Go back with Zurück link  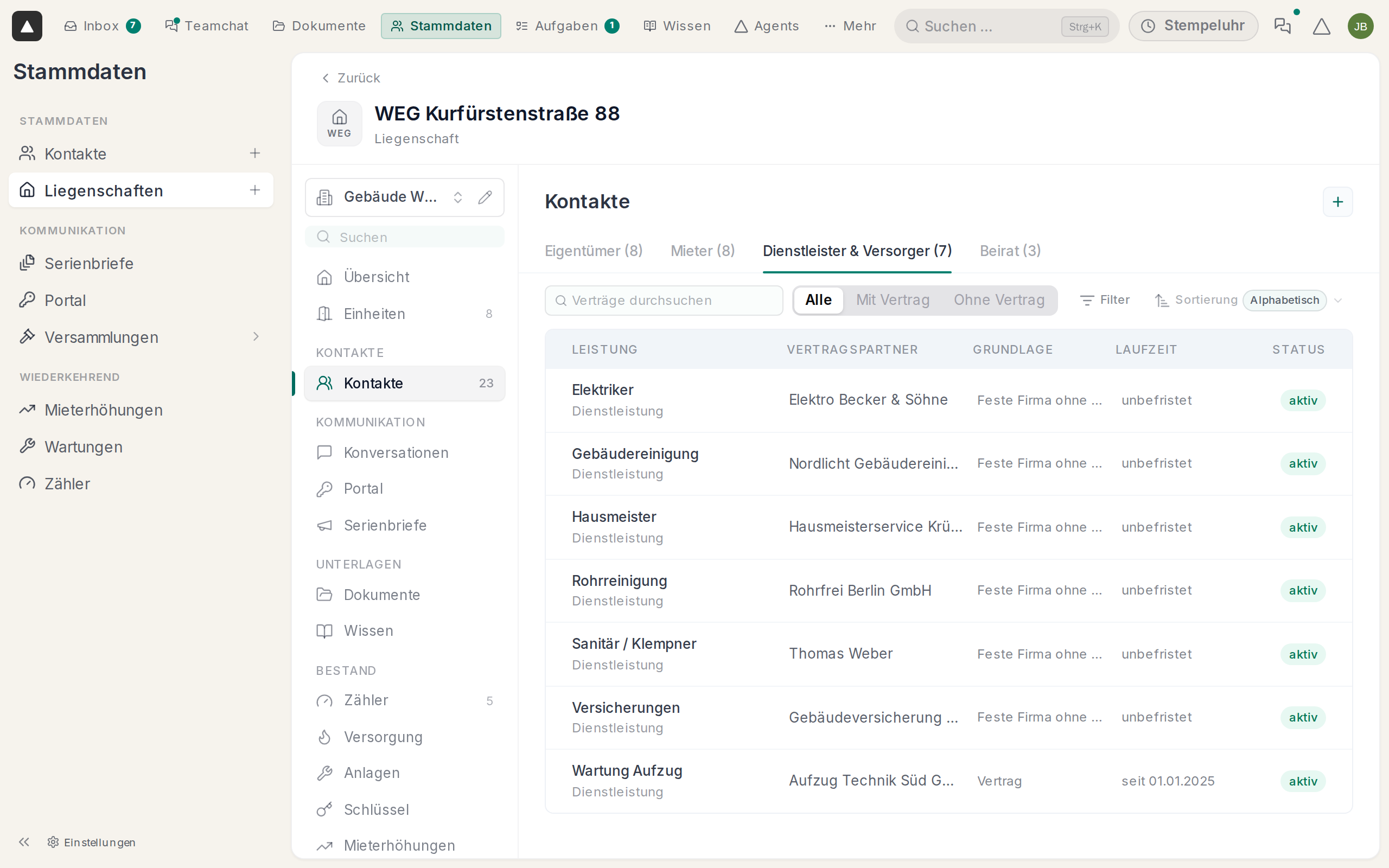[x=351, y=78]
